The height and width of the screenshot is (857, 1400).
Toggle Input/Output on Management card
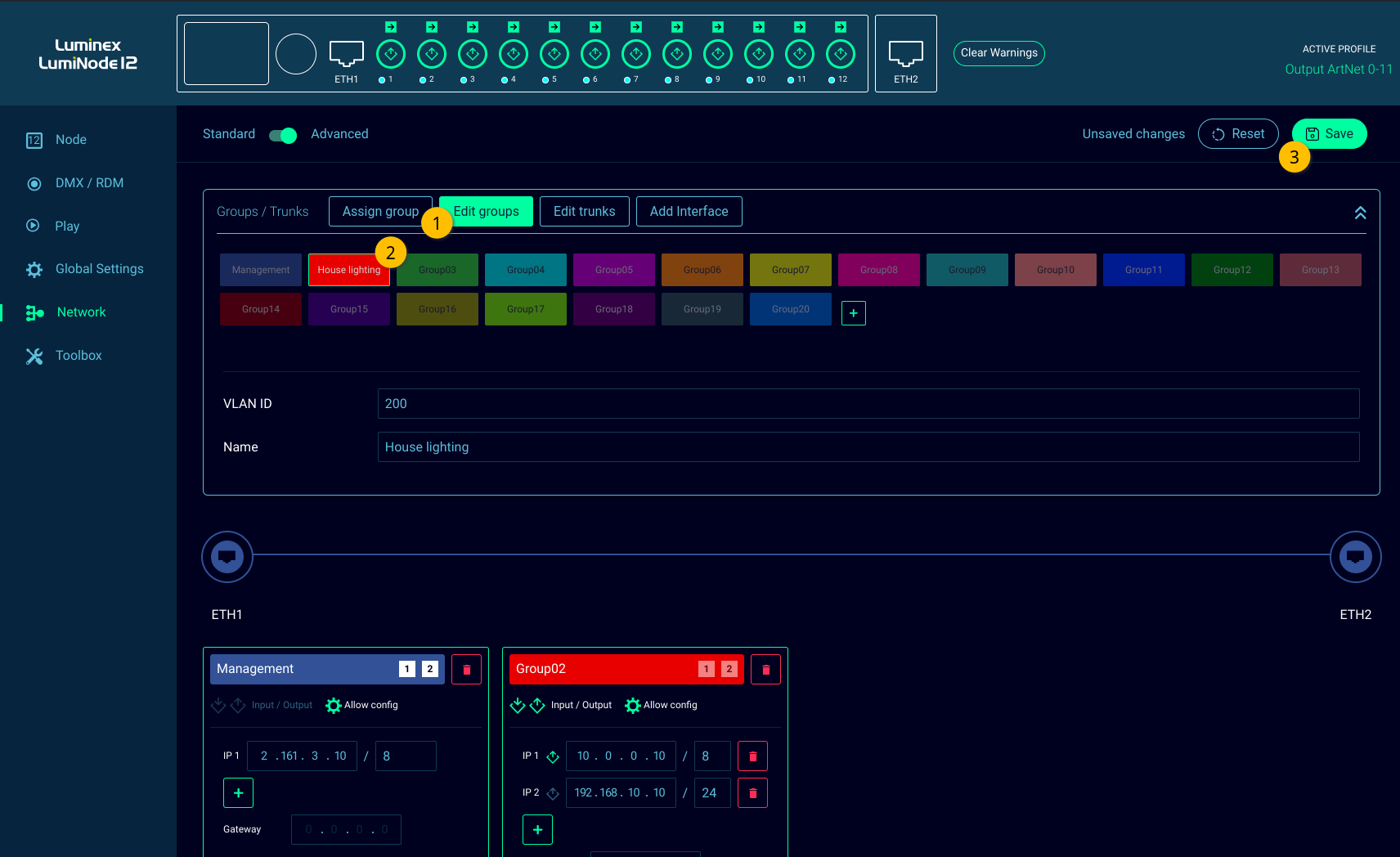pyautogui.click(x=262, y=705)
